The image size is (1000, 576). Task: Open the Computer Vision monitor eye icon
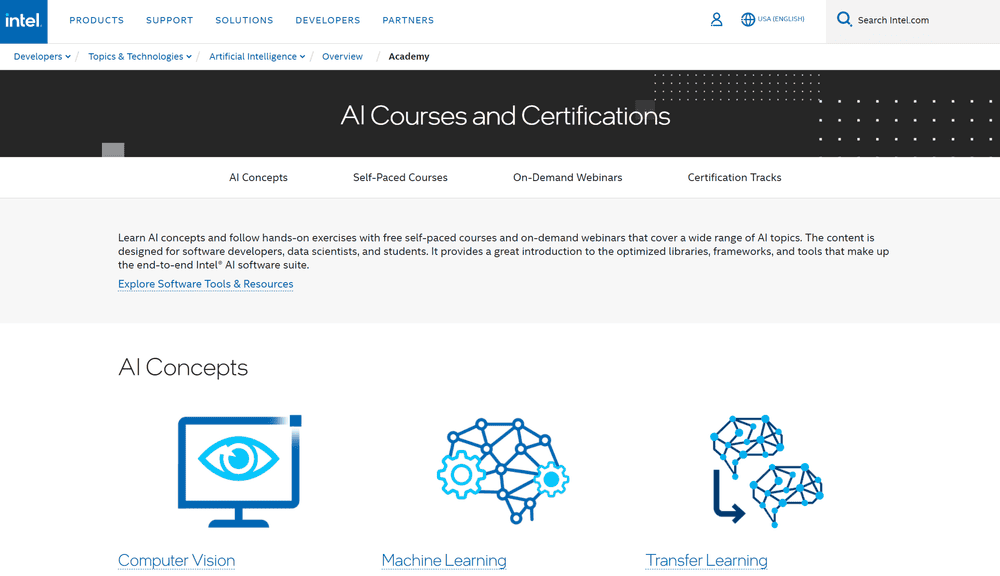tap(239, 471)
